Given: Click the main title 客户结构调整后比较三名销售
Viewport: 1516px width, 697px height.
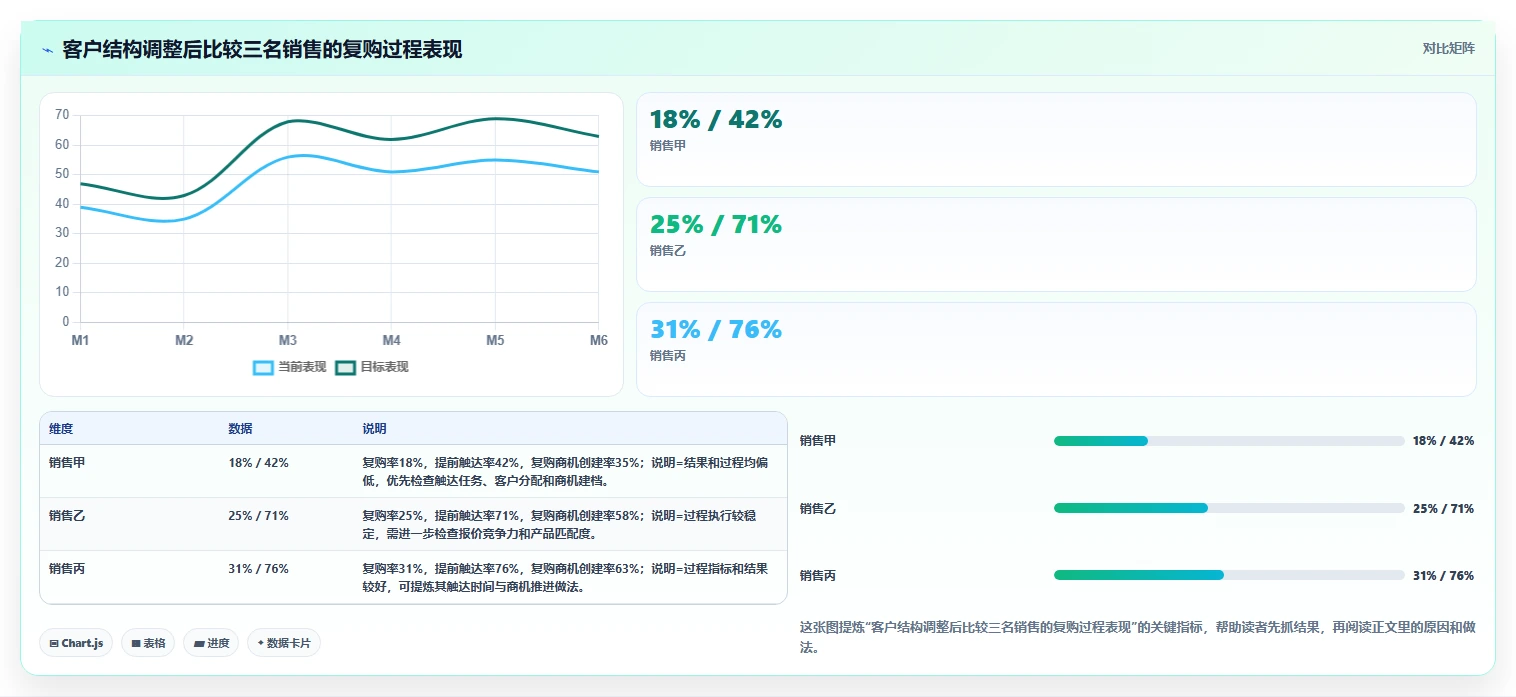Looking at the screenshot, I should click(x=262, y=49).
